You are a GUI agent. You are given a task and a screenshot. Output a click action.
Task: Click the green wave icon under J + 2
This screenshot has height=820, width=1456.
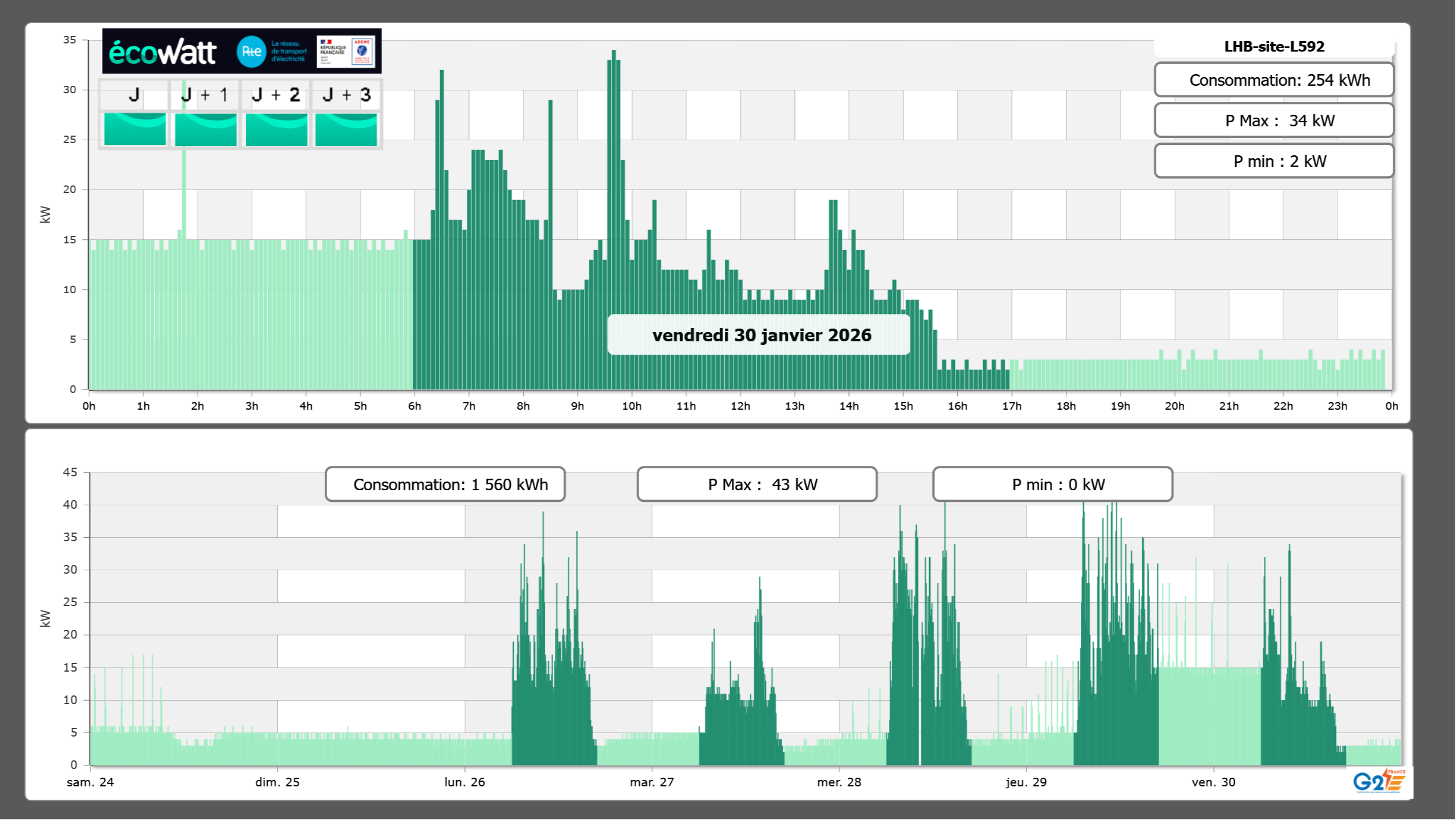(x=276, y=129)
